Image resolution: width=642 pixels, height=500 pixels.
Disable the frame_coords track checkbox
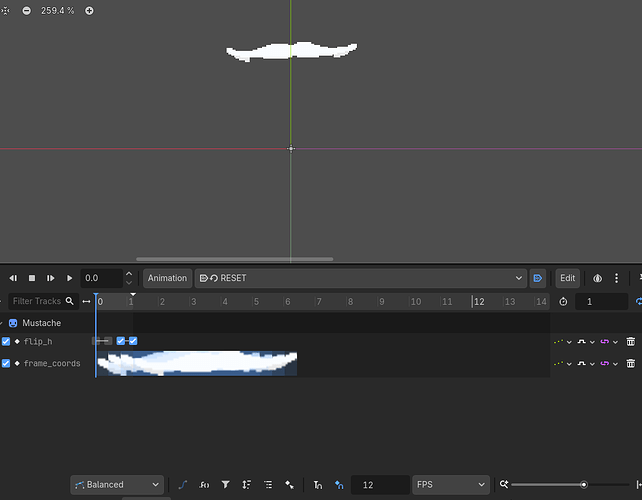(6, 363)
